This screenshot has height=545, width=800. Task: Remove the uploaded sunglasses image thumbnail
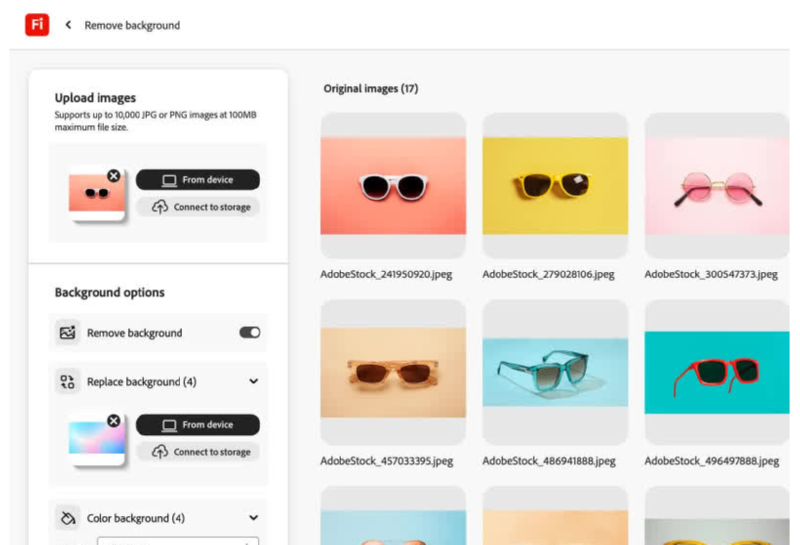coord(113,176)
